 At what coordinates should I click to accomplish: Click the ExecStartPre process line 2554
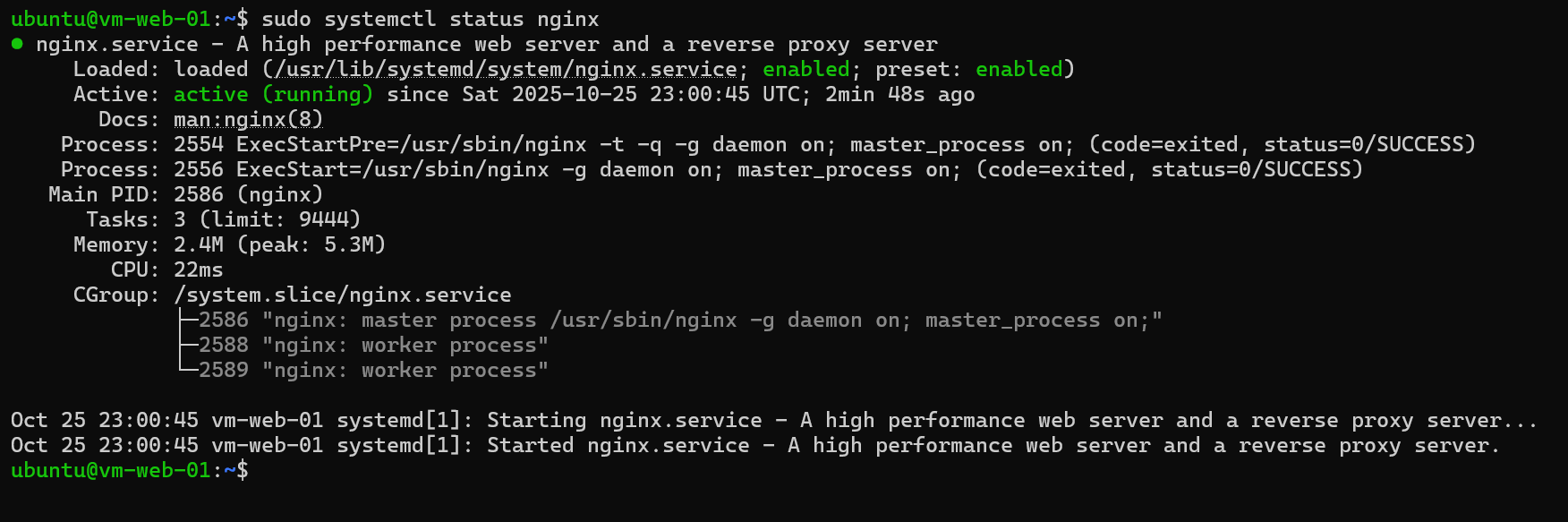823,145
